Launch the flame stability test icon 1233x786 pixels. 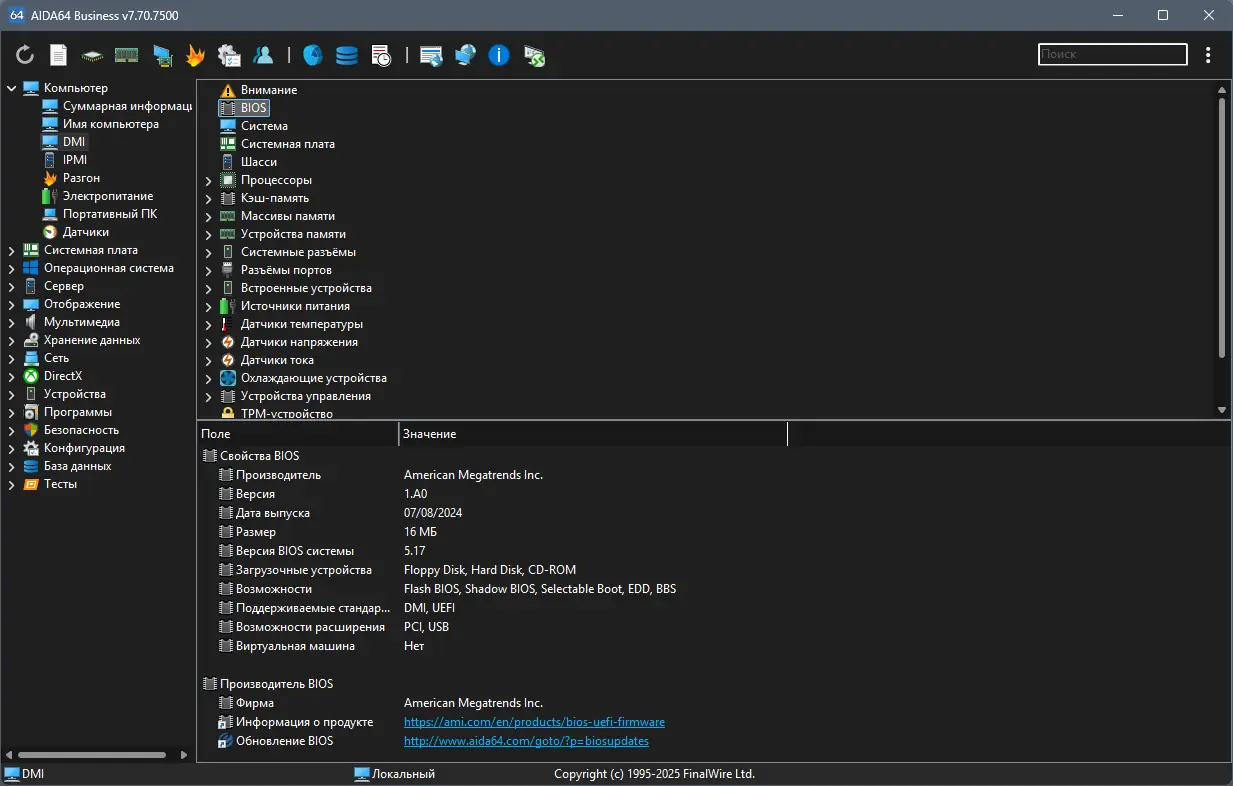195,55
